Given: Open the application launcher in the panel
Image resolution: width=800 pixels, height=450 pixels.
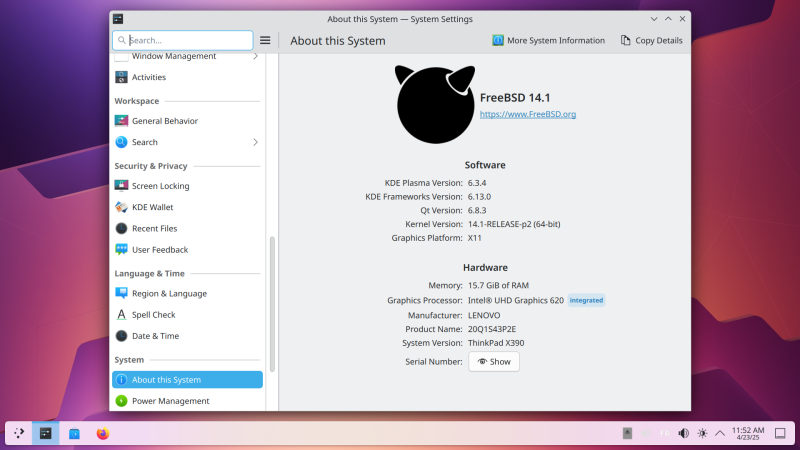Looking at the screenshot, I should 19,433.
